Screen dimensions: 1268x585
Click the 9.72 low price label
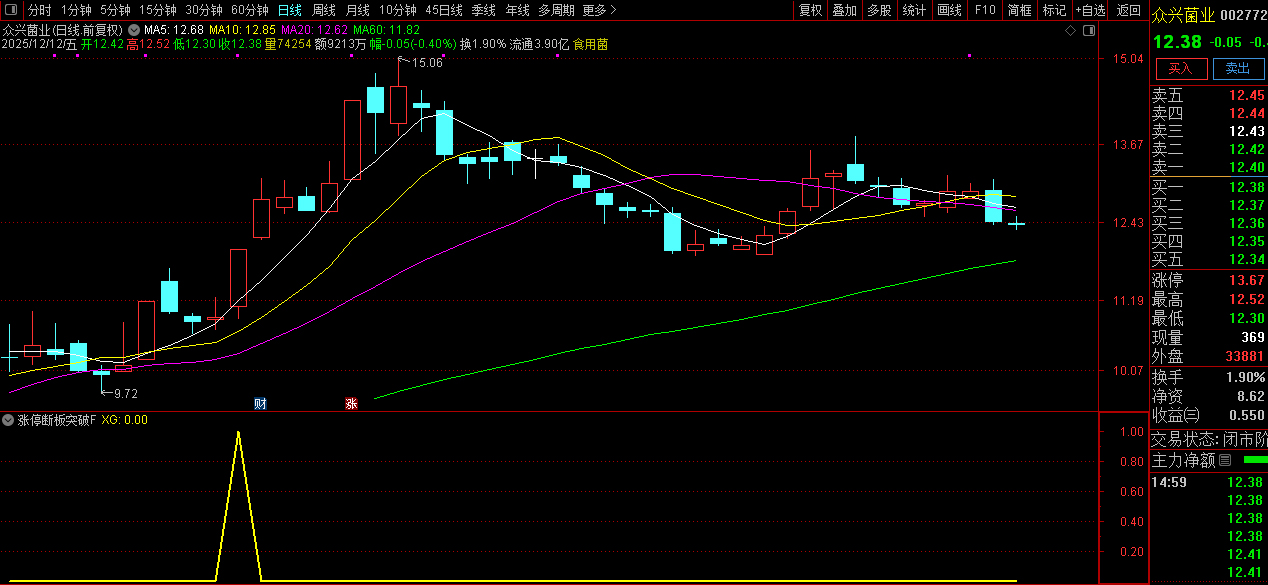click(126, 394)
